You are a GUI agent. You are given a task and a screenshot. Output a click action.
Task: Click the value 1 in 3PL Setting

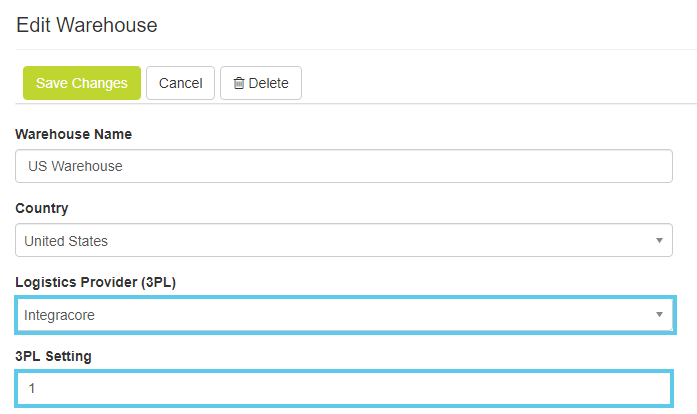(32, 389)
